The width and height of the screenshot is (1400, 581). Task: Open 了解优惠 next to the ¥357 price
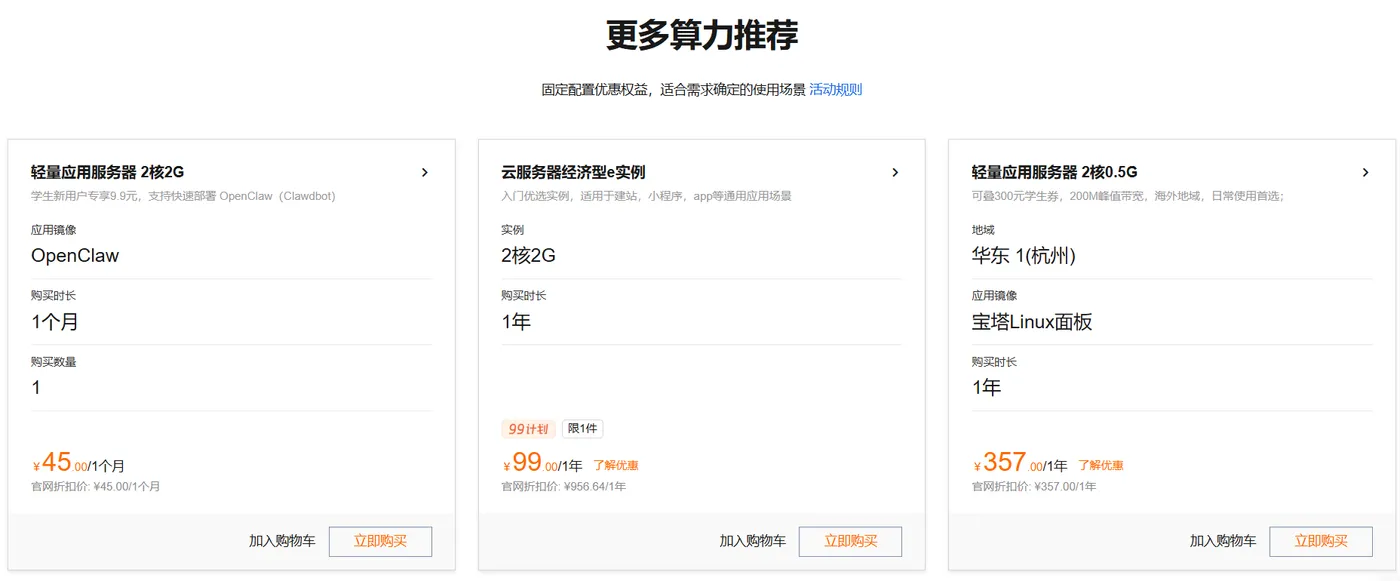pyautogui.click(x=1100, y=465)
